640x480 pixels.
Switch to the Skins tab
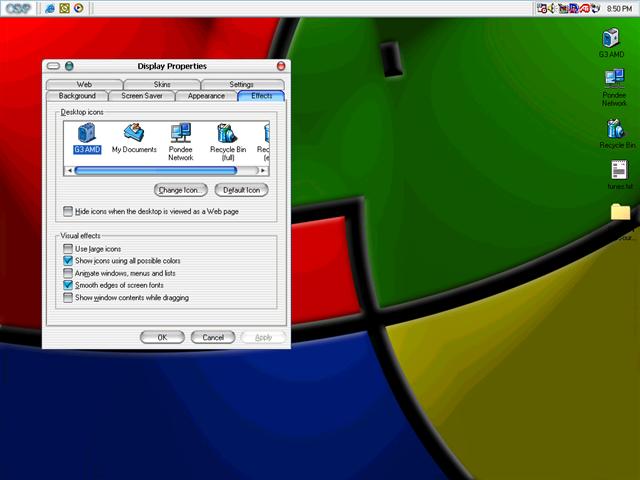point(162,85)
